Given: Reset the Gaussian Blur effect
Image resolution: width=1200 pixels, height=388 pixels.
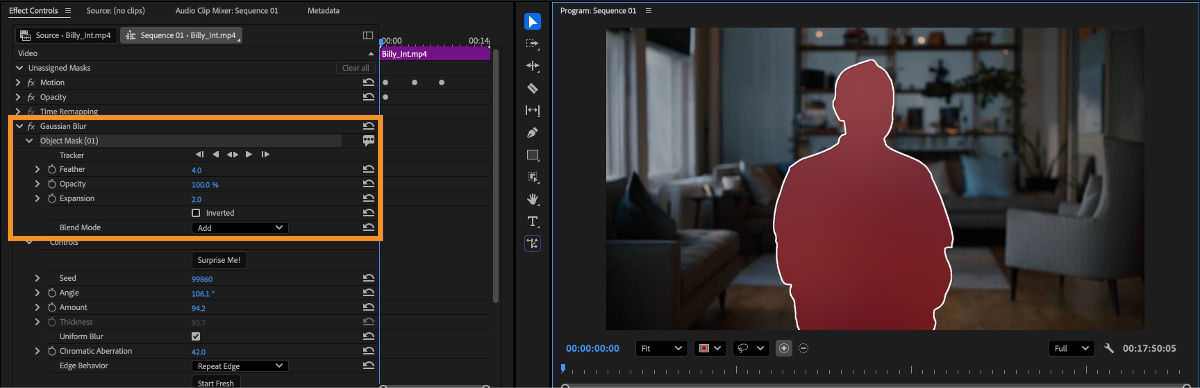Looking at the screenshot, I should point(368,126).
